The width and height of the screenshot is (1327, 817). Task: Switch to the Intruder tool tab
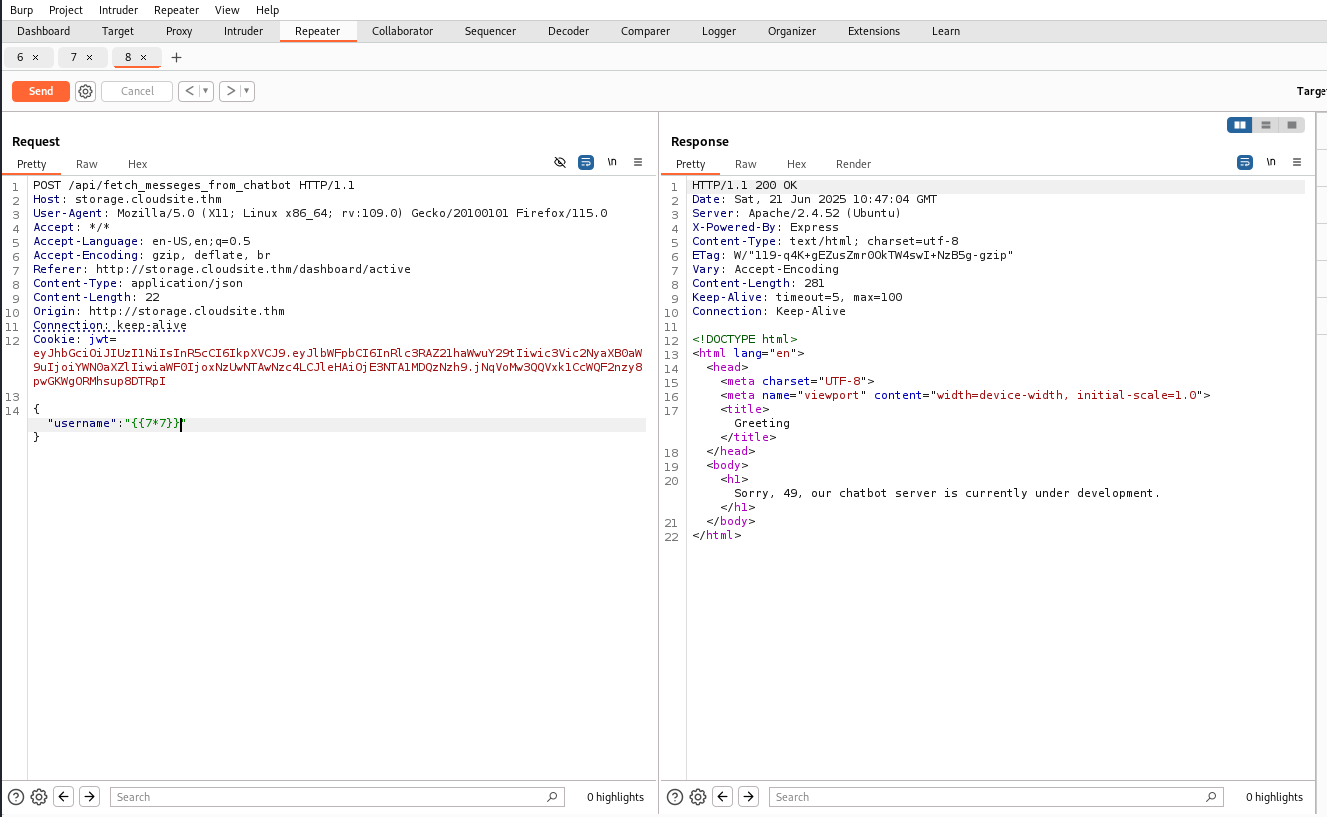pos(243,31)
